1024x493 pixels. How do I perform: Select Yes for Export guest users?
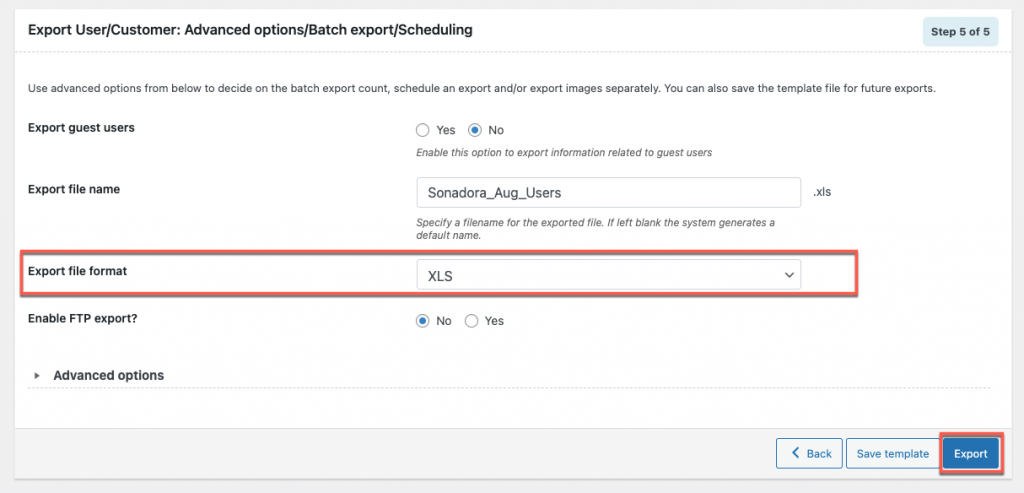pos(423,130)
